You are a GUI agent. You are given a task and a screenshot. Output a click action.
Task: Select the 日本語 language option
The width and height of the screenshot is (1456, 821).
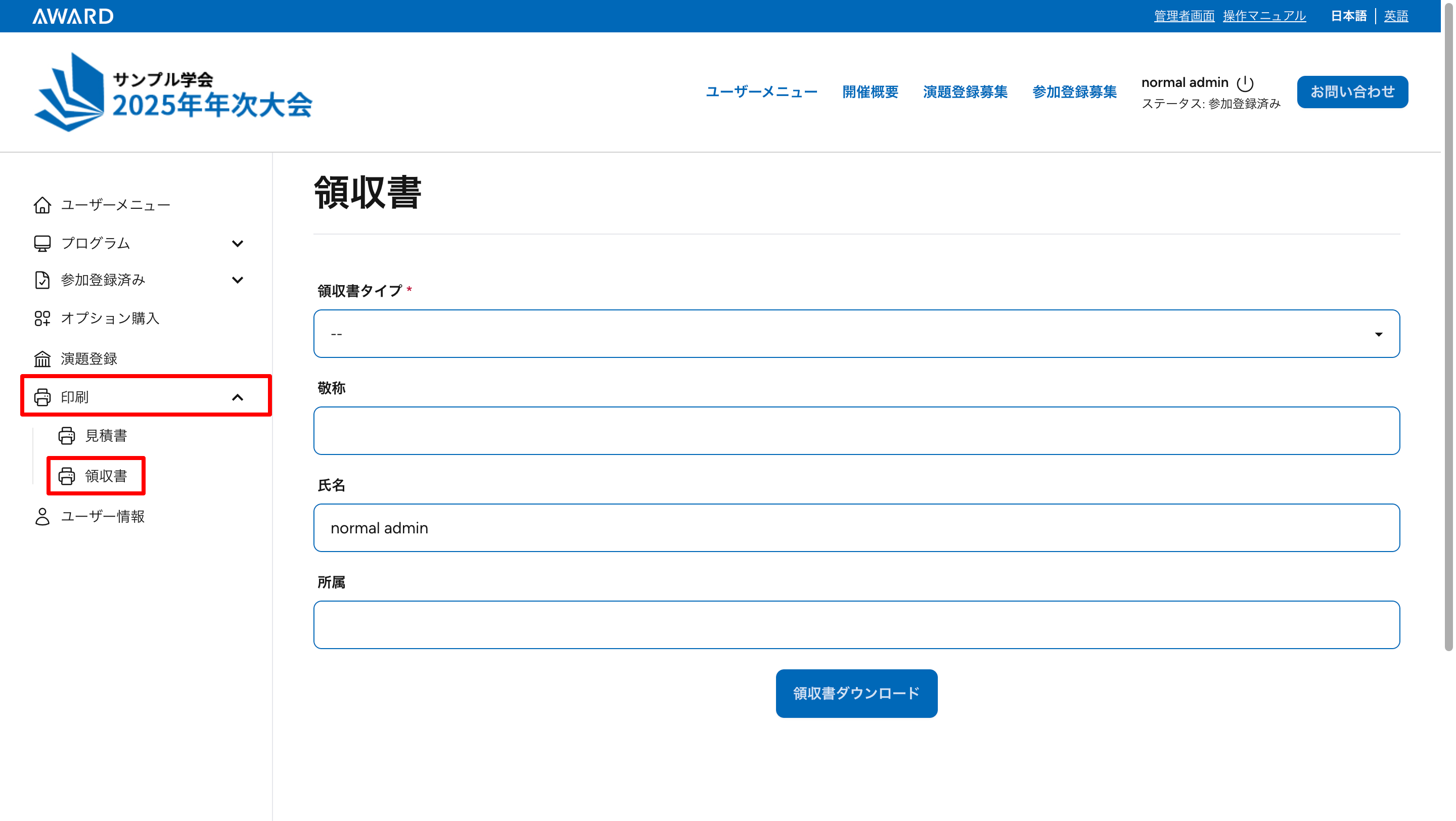click(x=1348, y=16)
